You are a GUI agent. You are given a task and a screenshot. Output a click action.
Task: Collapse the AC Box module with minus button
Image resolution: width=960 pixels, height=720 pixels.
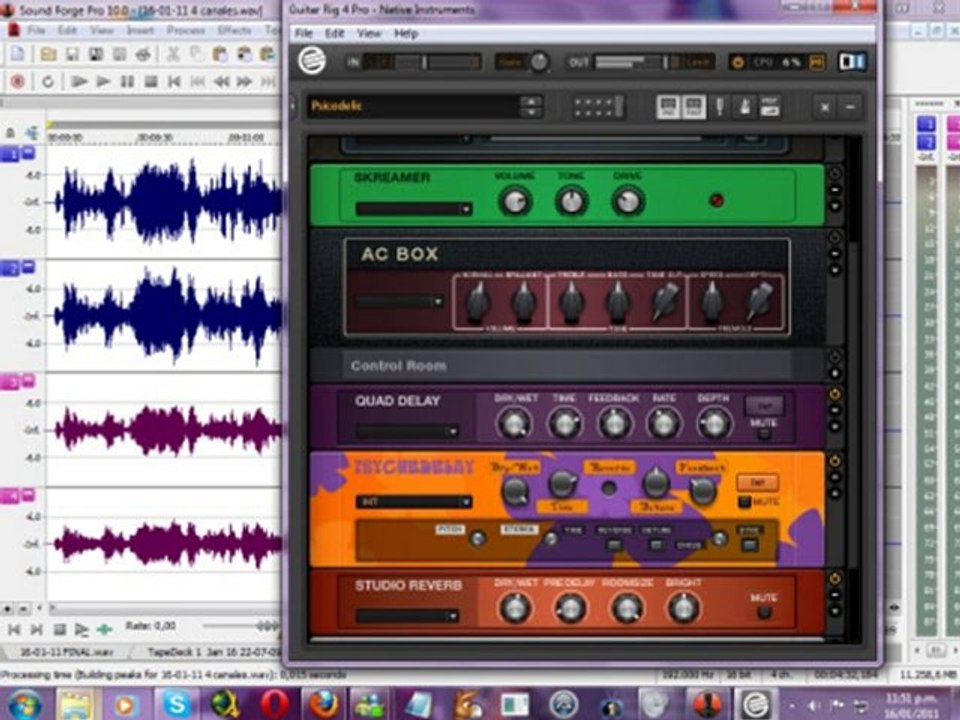tap(834, 253)
